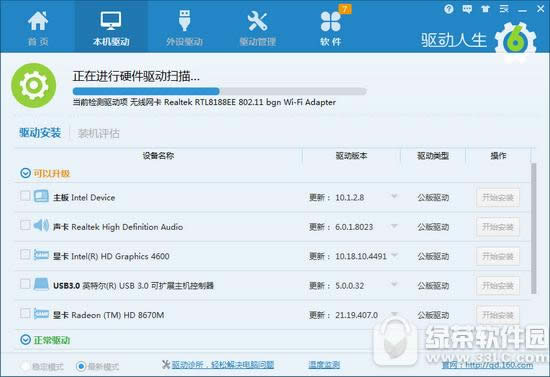Select the 最新模式 radio button
Screen dimensions: 550x377
click(81, 366)
